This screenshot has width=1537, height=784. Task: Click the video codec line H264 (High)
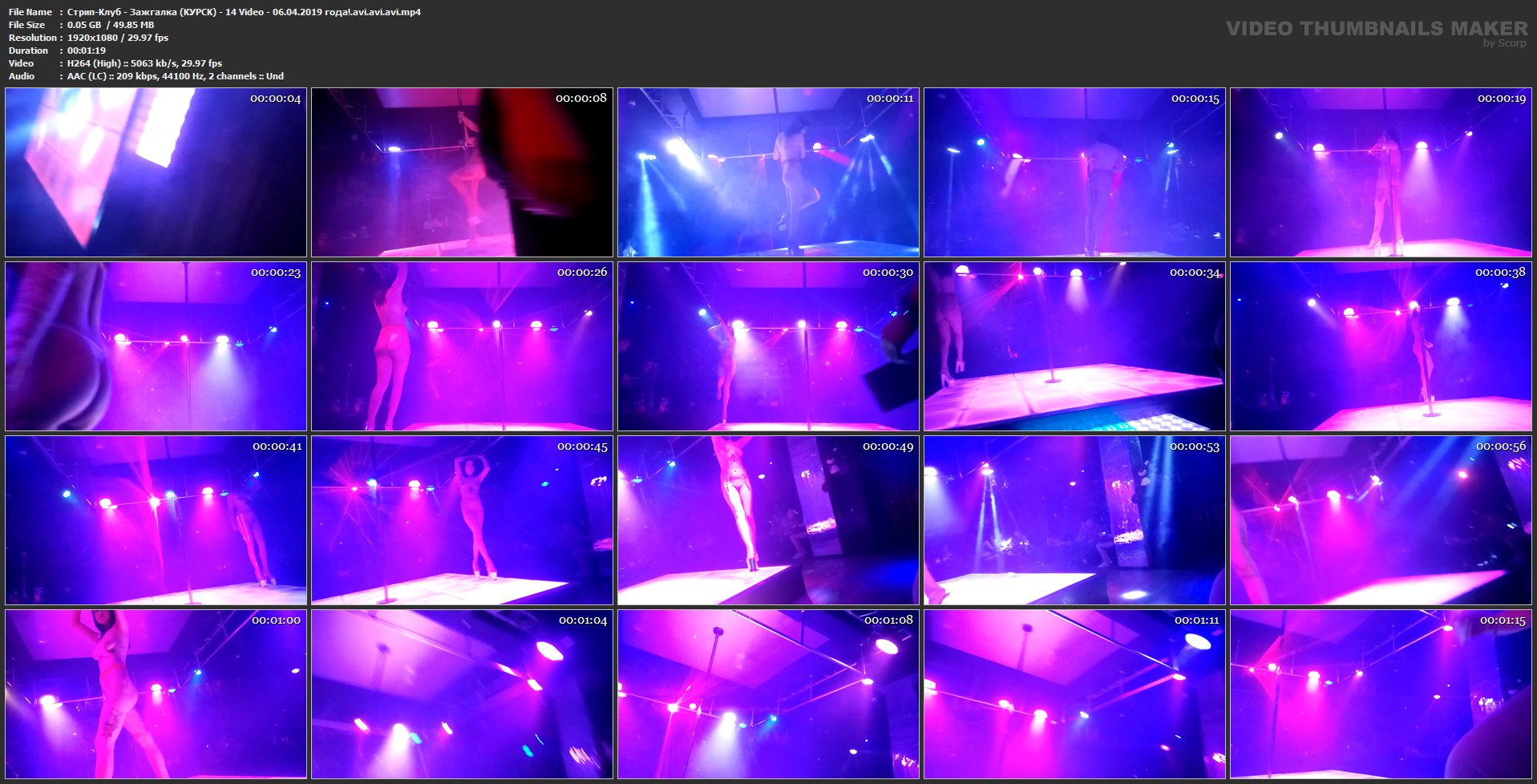click(144, 63)
